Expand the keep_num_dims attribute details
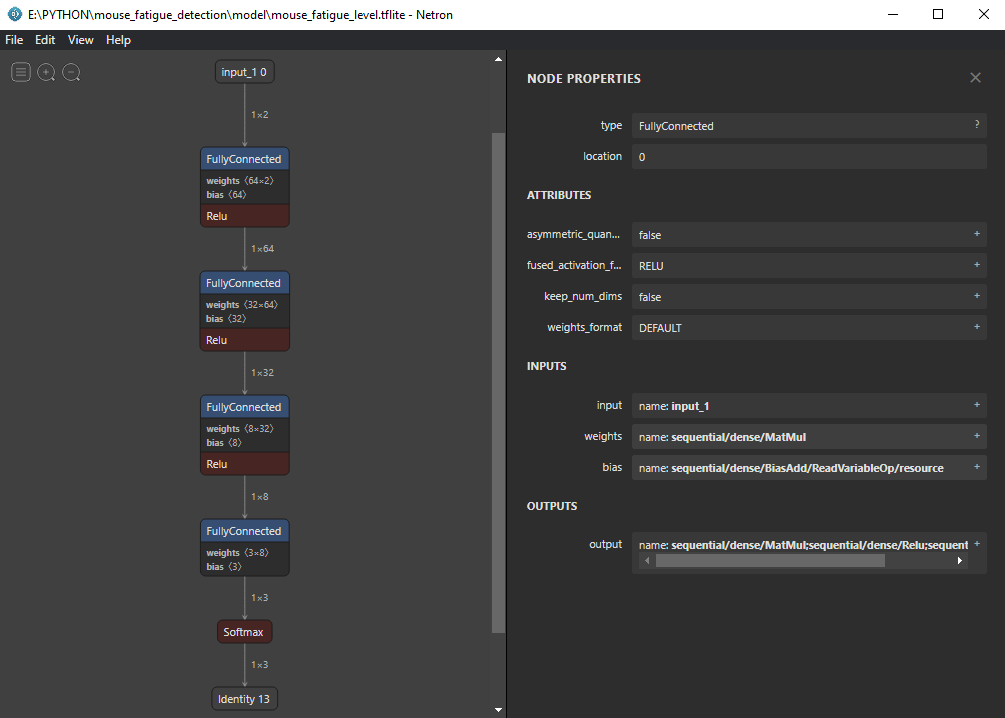Viewport: 1005px width, 718px height. pos(977,296)
